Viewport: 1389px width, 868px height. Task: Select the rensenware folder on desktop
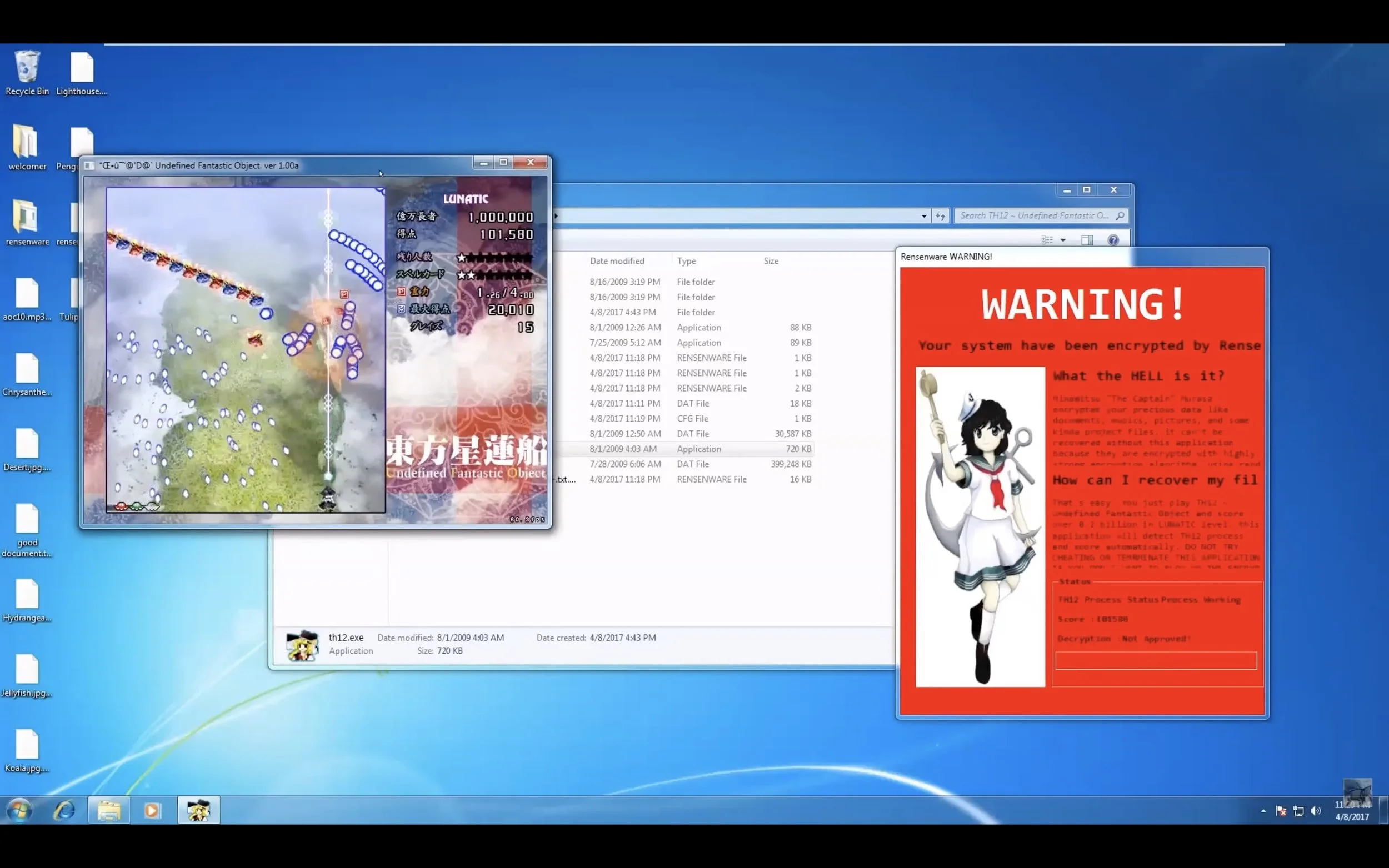coord(27,223)
